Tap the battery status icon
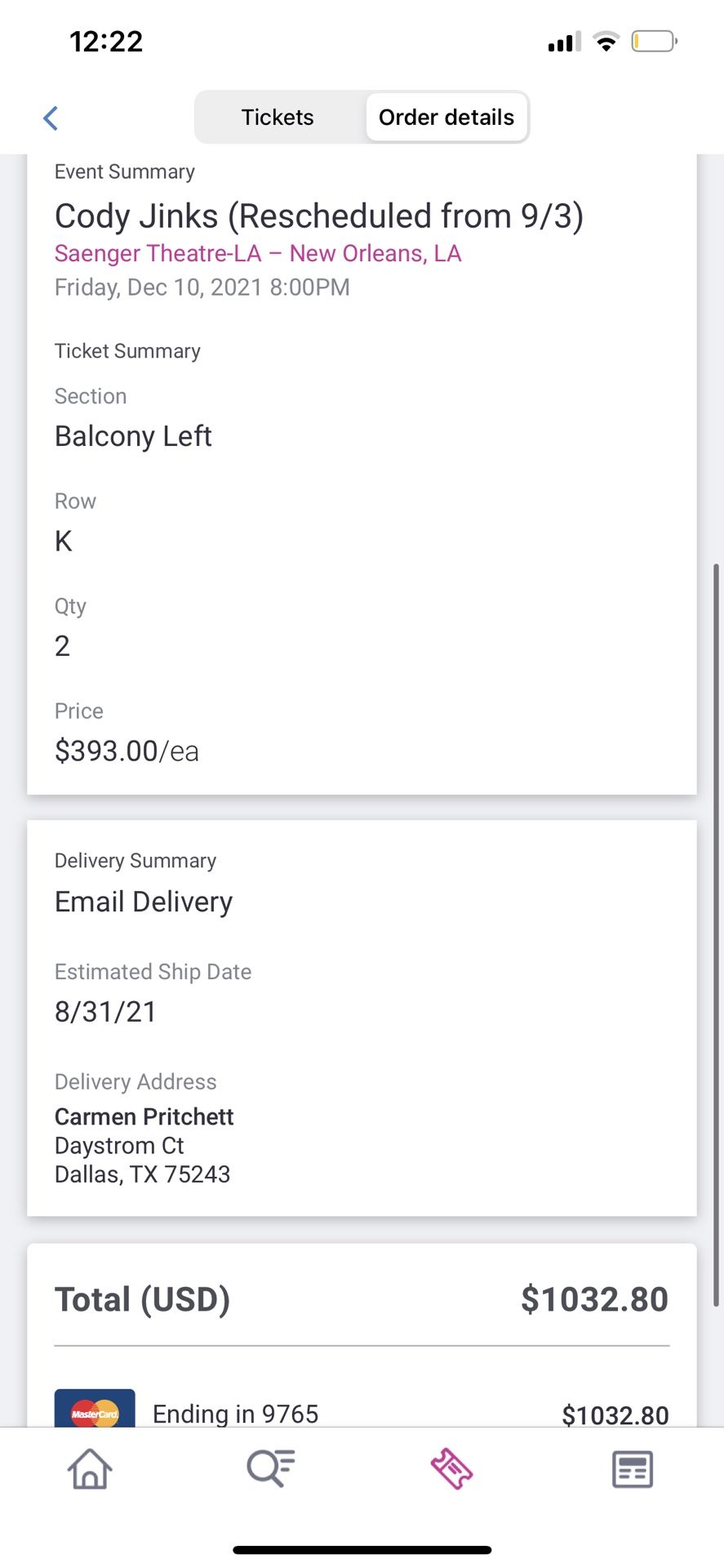This screenshot has height=1568, width=724. [654, 41]
